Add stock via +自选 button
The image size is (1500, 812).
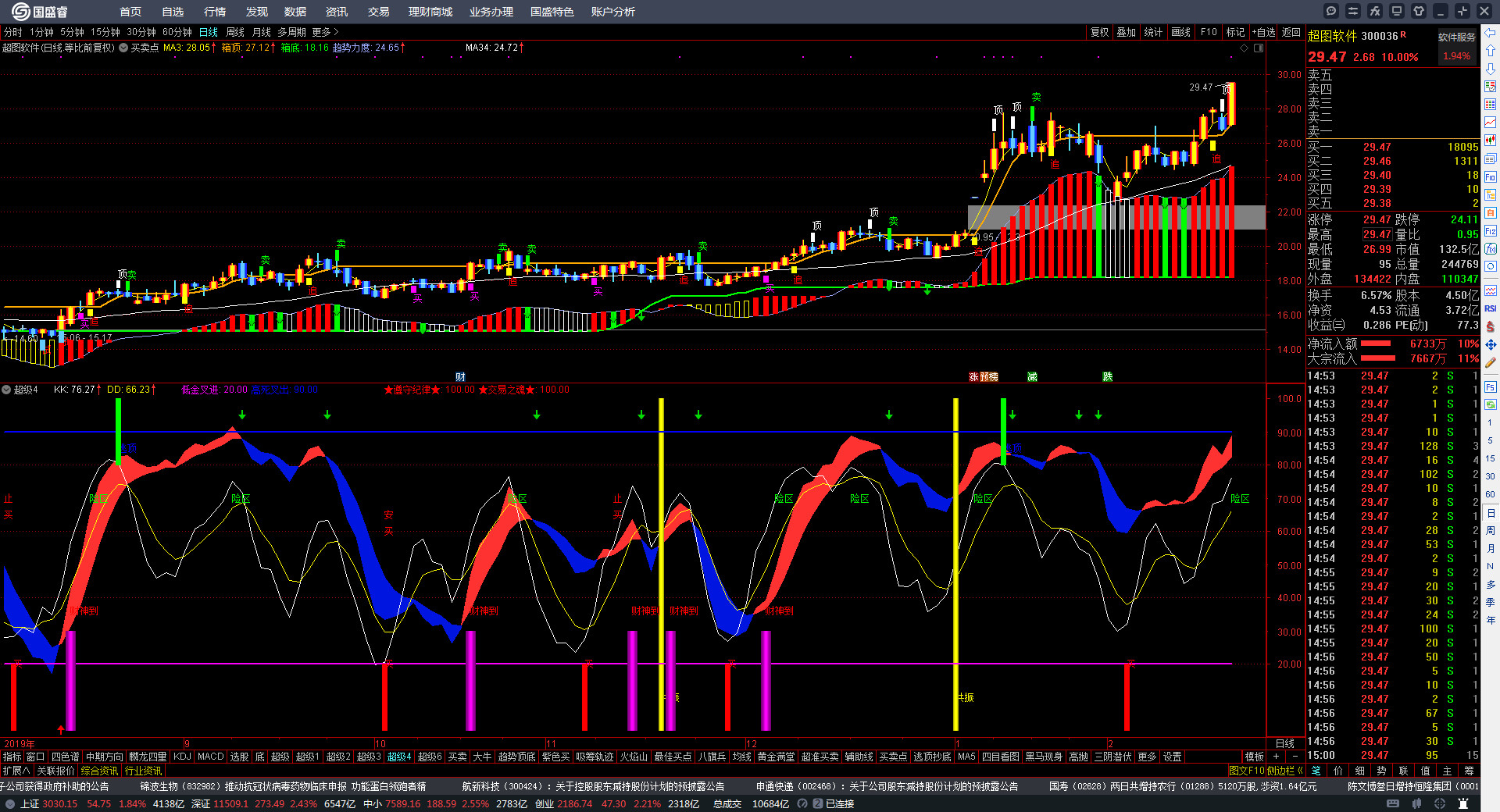pos(1263,32)
